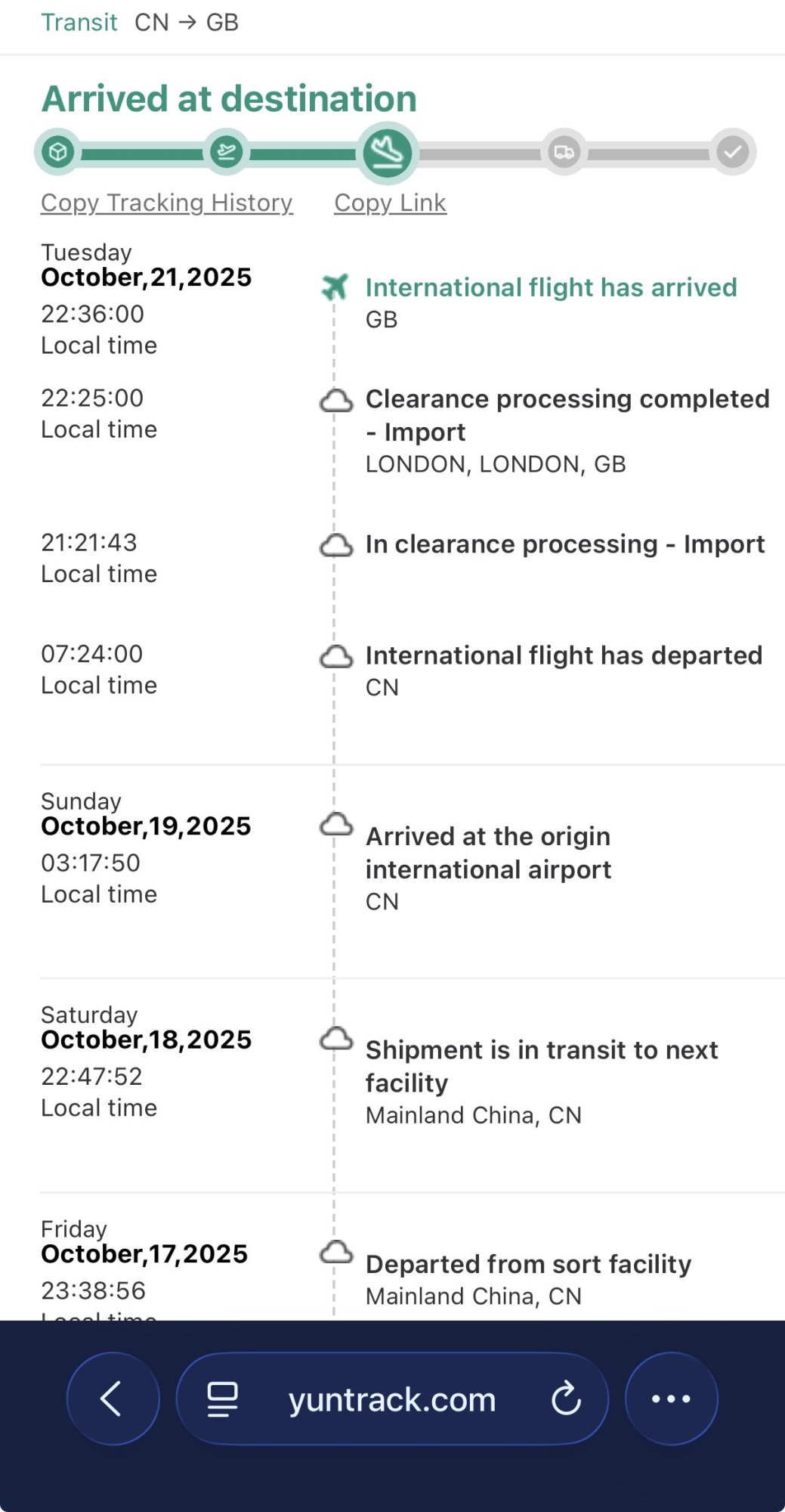Click the green airplane arrival event icon
Viewport: 785px width, 1512px height.
335,287
